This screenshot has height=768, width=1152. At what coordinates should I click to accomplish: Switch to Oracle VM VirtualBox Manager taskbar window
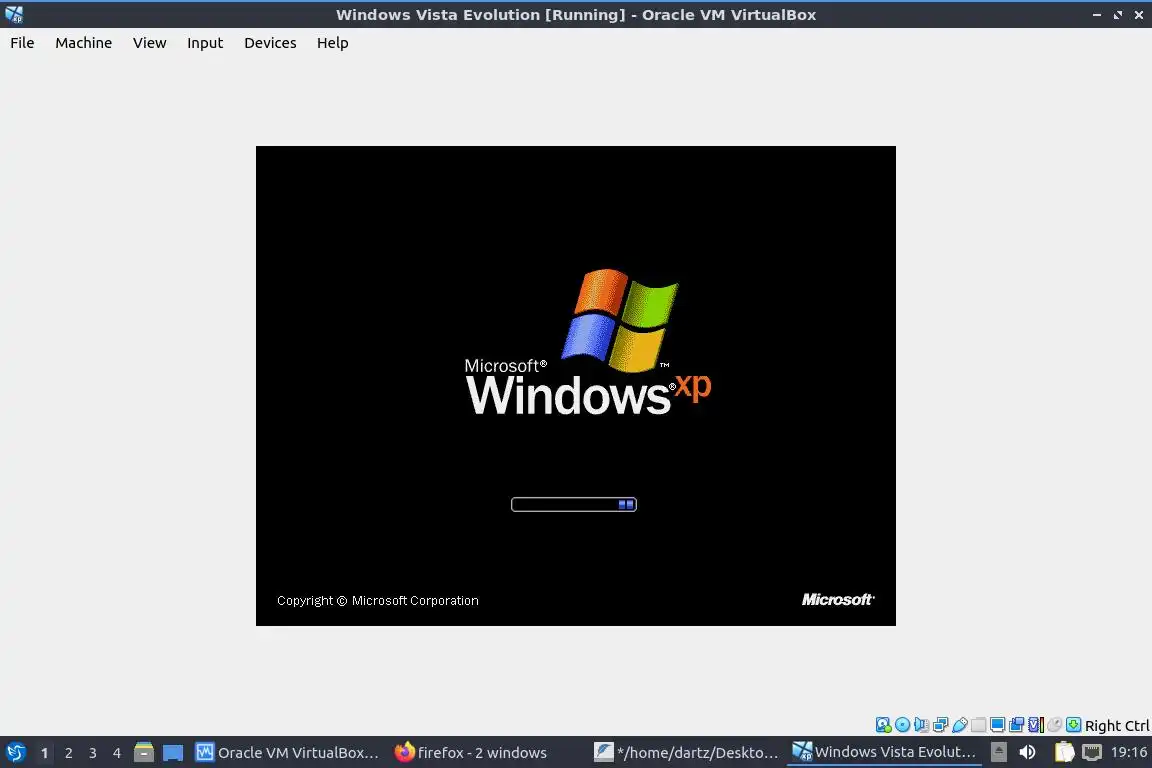pos(287,753)
